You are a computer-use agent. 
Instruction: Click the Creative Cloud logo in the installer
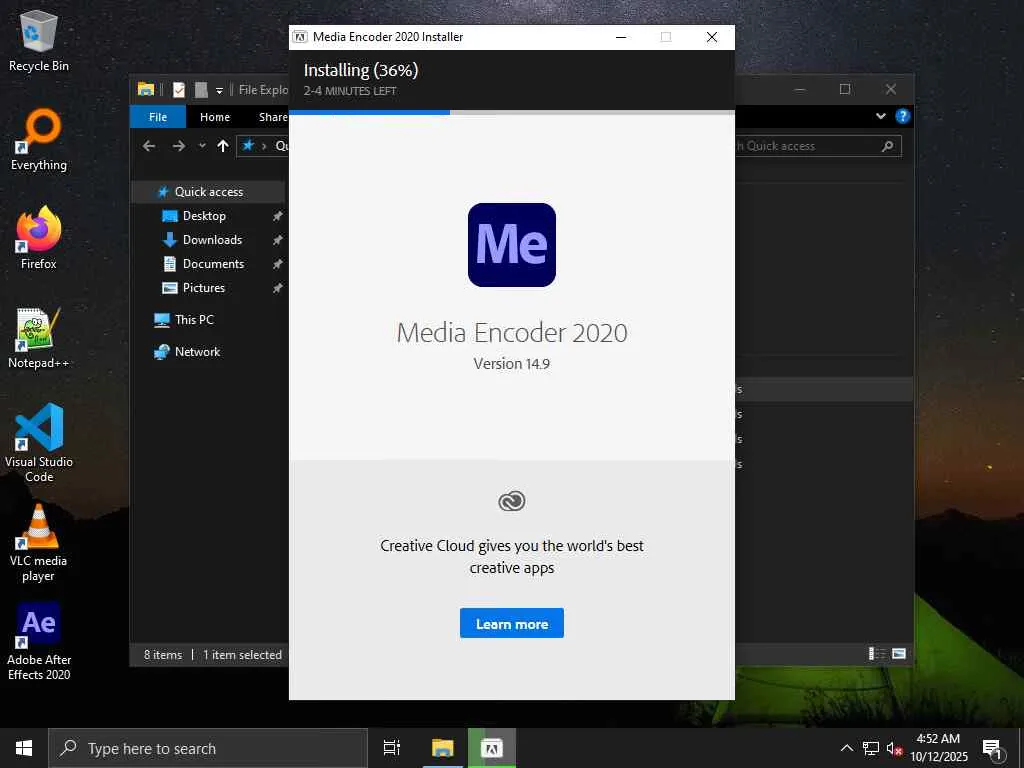point(512,502)
